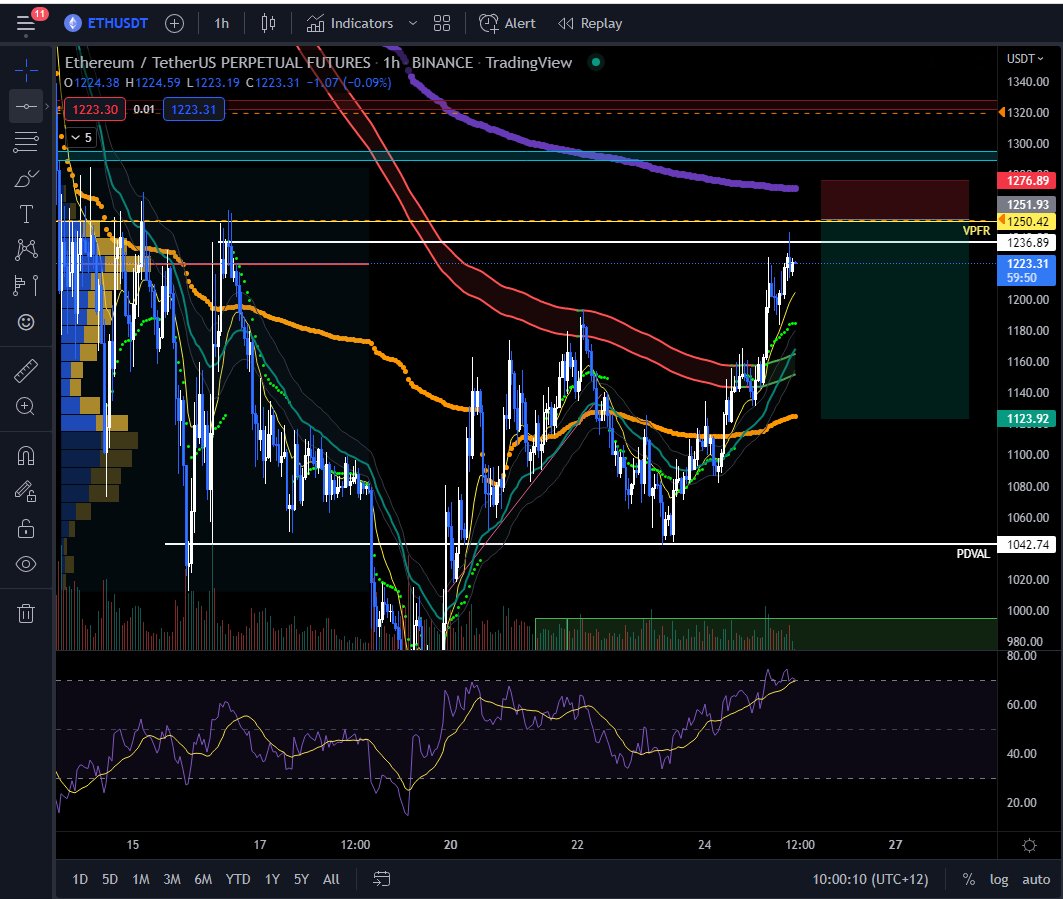Open the USDT currency dropdown on price scale
The image size is (1063, 899).
(x=1024, y=59)
